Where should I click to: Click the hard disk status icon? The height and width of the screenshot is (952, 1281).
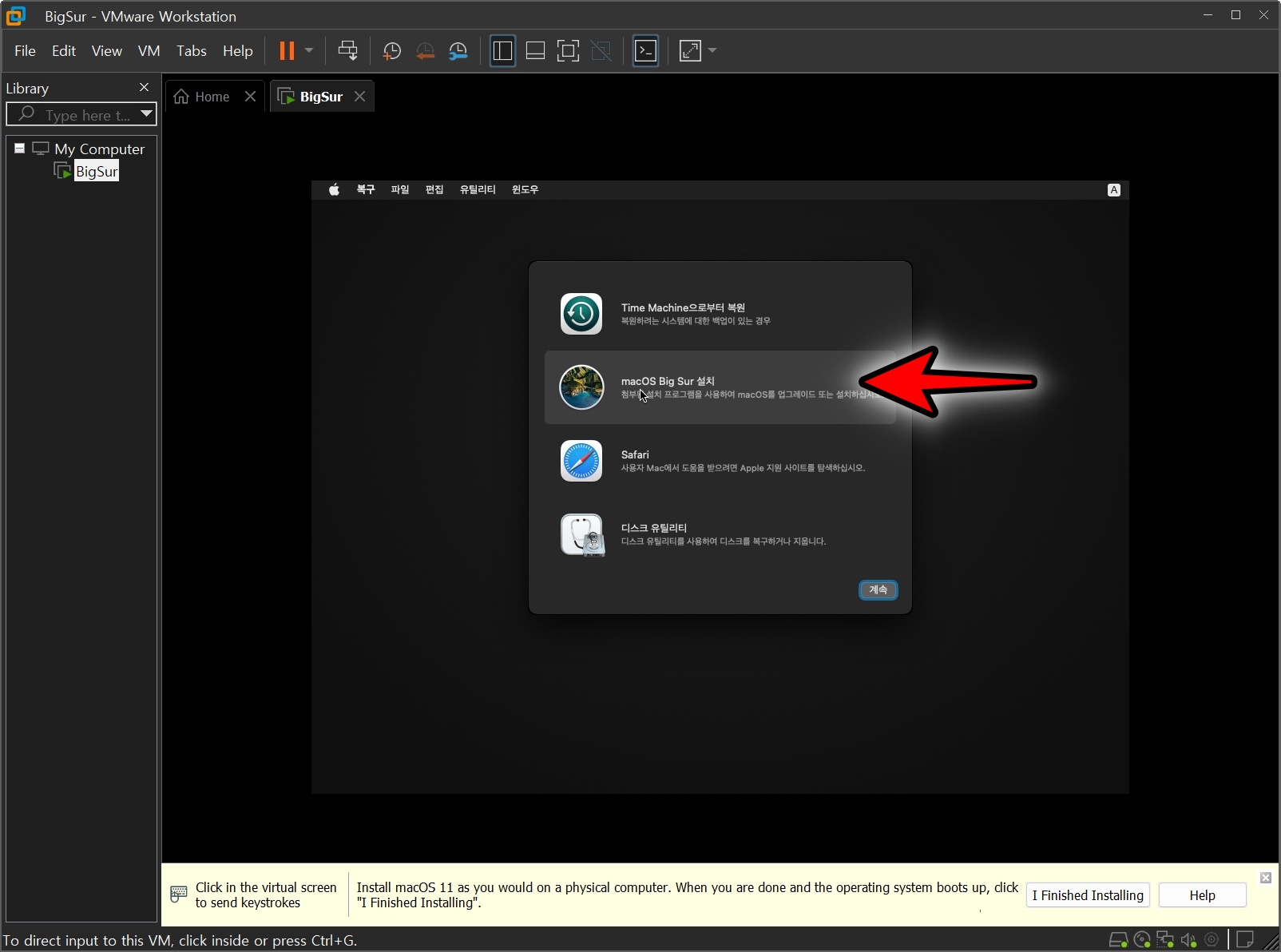point(1119,940)
